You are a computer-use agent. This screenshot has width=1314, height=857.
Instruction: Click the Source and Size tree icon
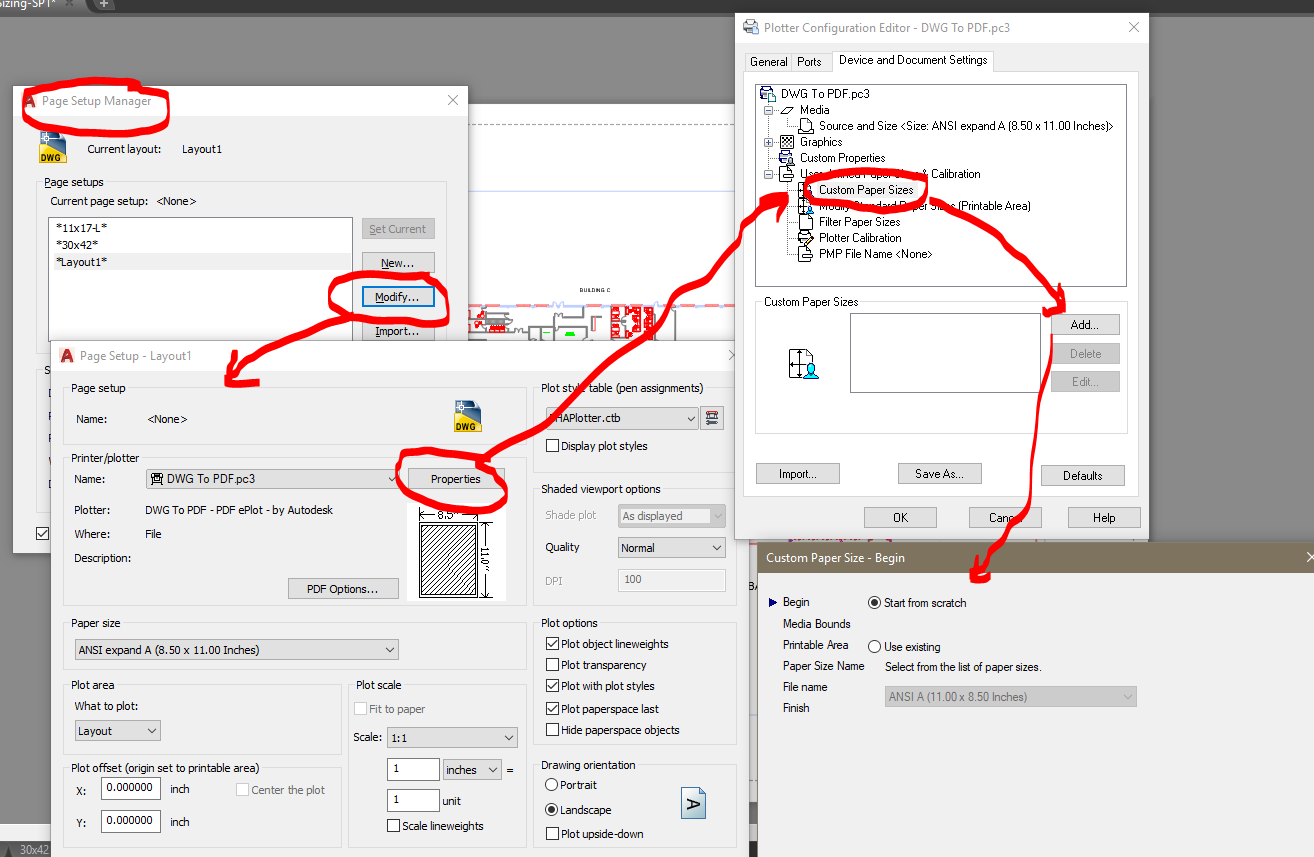(806, 126)
